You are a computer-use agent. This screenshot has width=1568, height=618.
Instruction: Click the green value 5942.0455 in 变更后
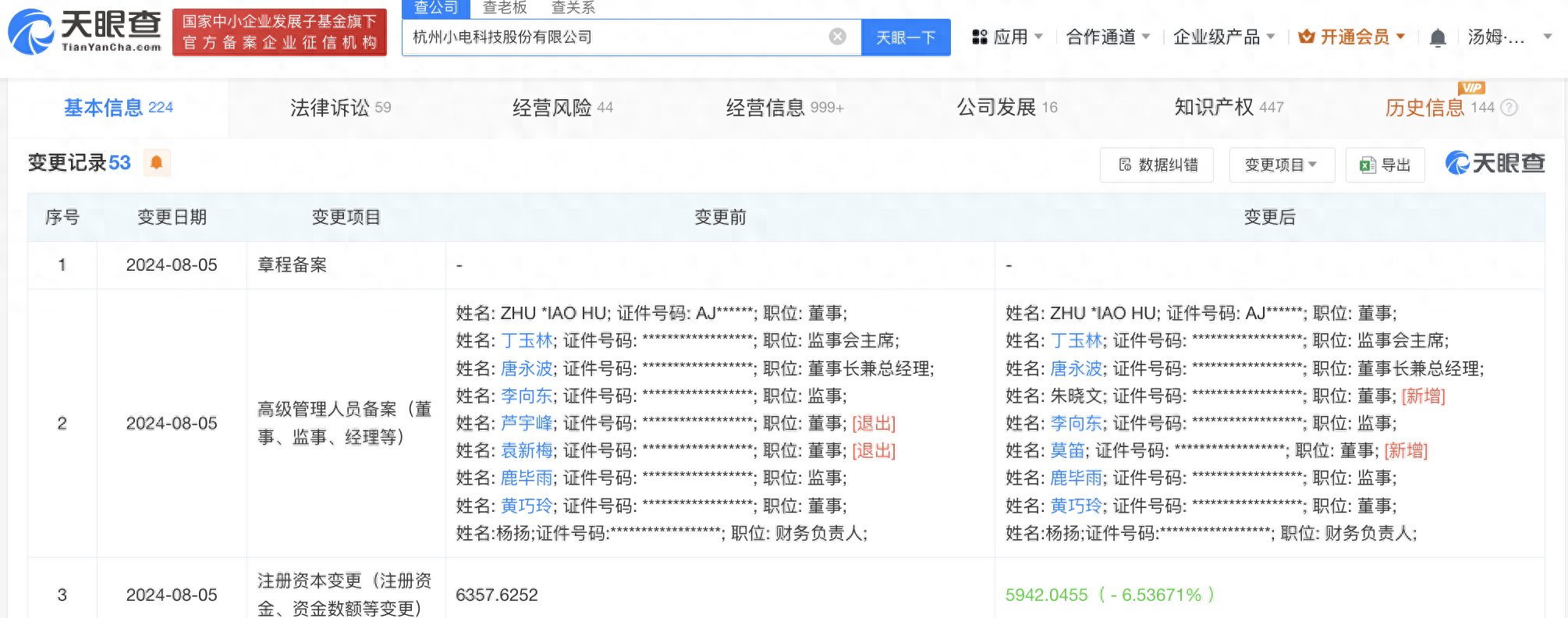point(1046,595)
